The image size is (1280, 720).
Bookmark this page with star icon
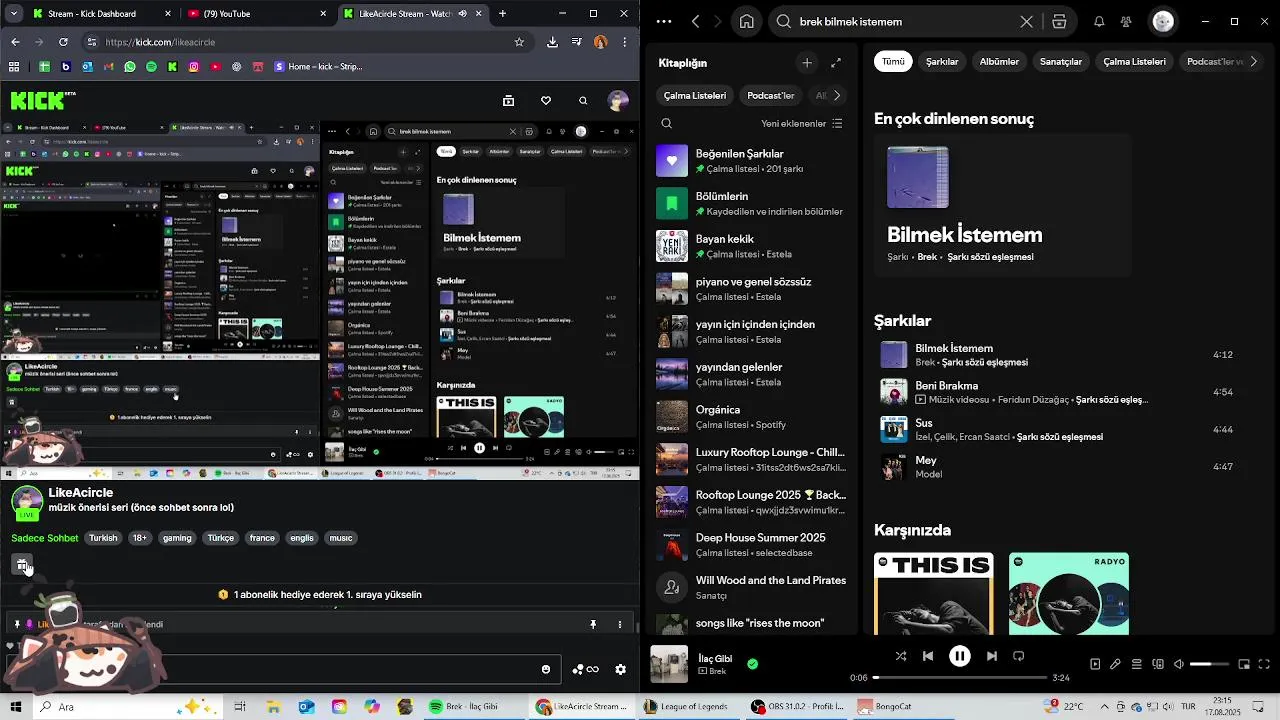pos(519,42)
